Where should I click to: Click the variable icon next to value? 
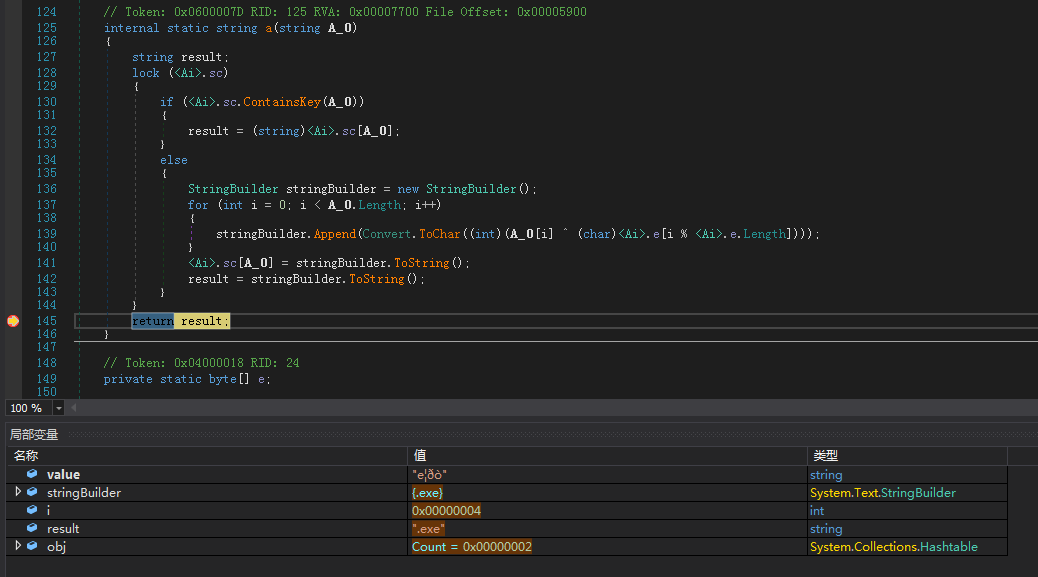(32, 474)
